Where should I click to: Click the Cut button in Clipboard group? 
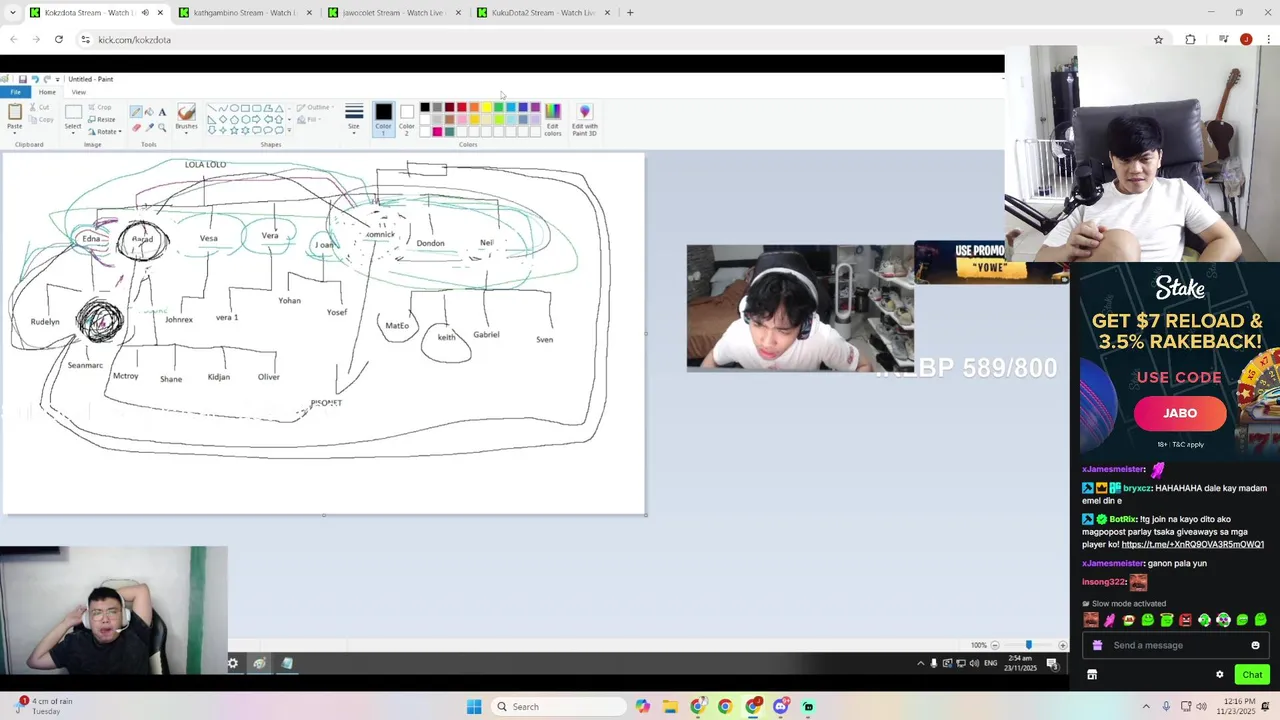(x=39, y=107)
